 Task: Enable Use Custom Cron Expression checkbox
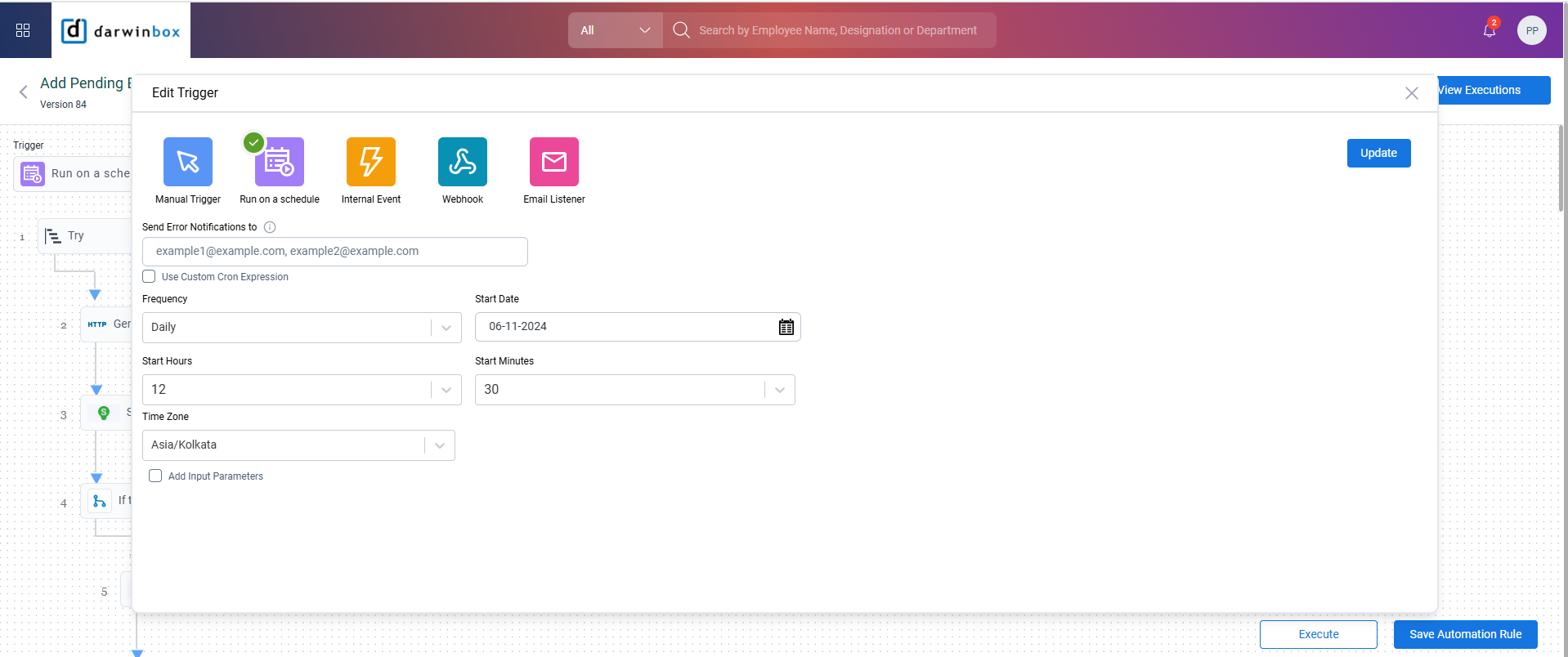[x=149, y=277]
